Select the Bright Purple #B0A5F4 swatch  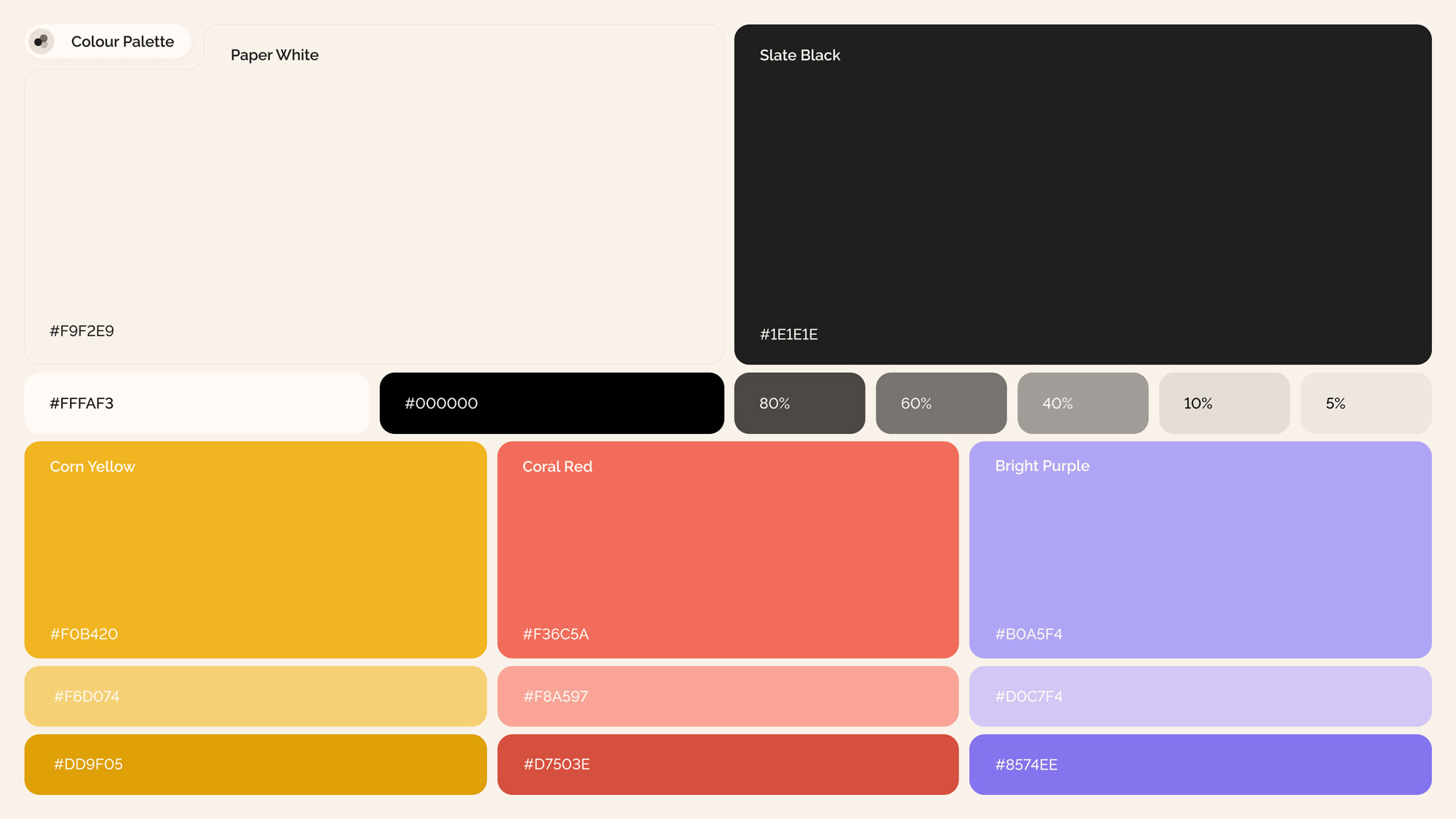tap(1200, 550)
